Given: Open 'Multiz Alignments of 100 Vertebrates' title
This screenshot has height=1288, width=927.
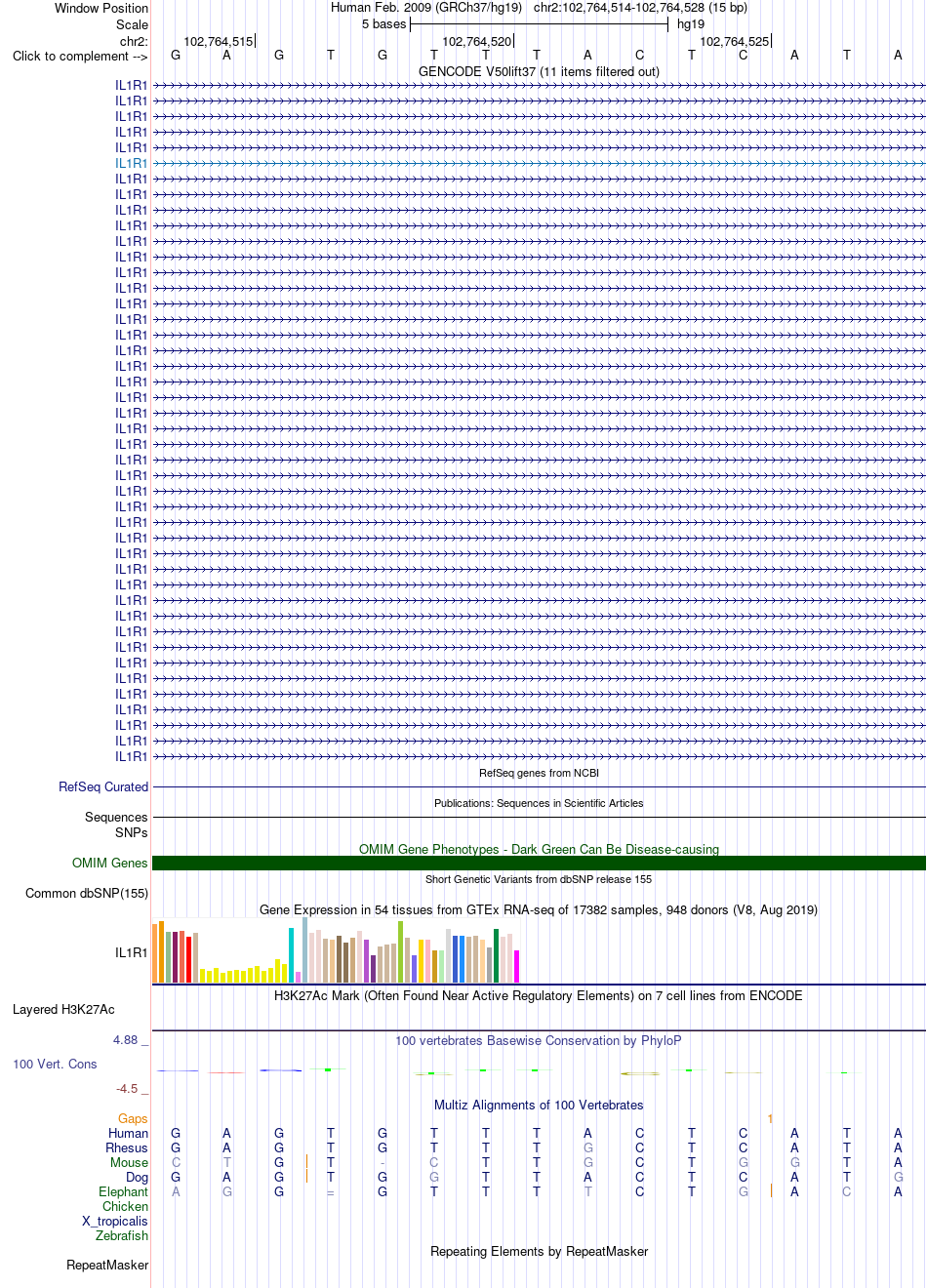Looking at the screenshot, I should (539, 1105).
